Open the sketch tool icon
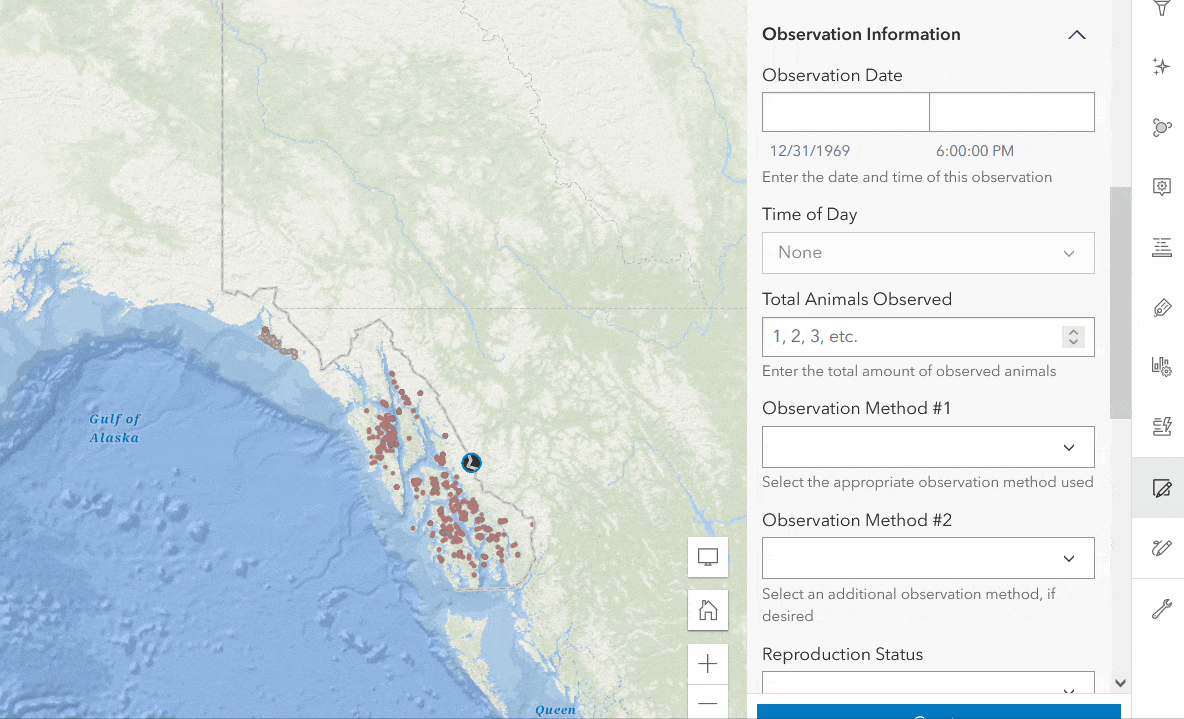The height and width of the screenshot is (719, 1184). click(x=1161, y=548)
